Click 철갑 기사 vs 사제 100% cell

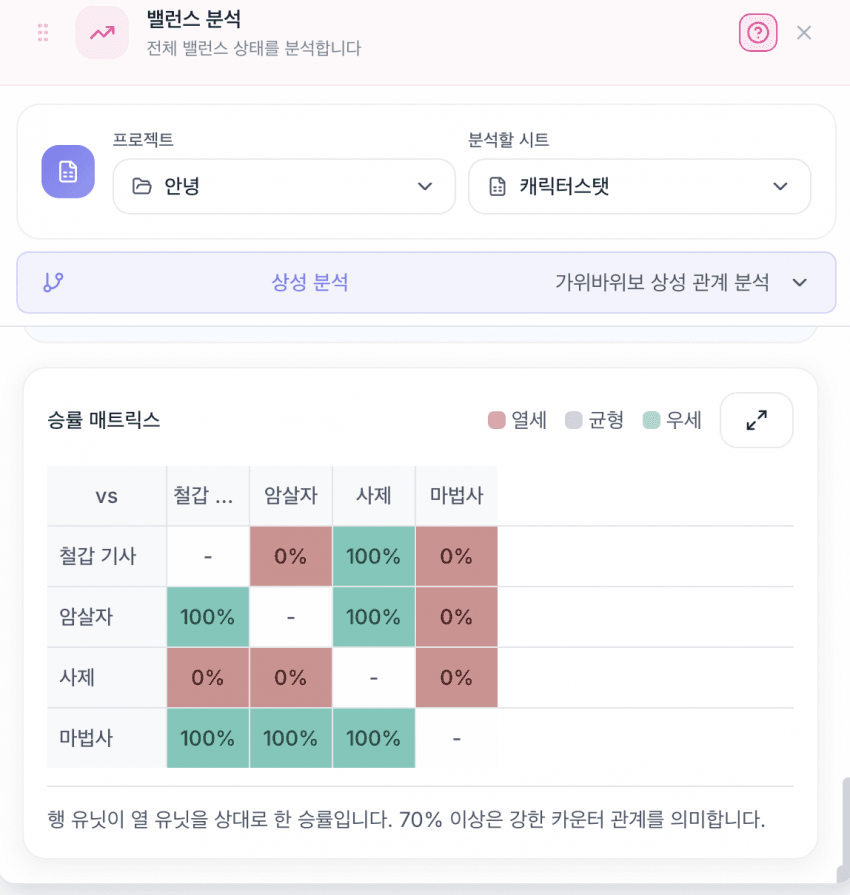[373, 556]
